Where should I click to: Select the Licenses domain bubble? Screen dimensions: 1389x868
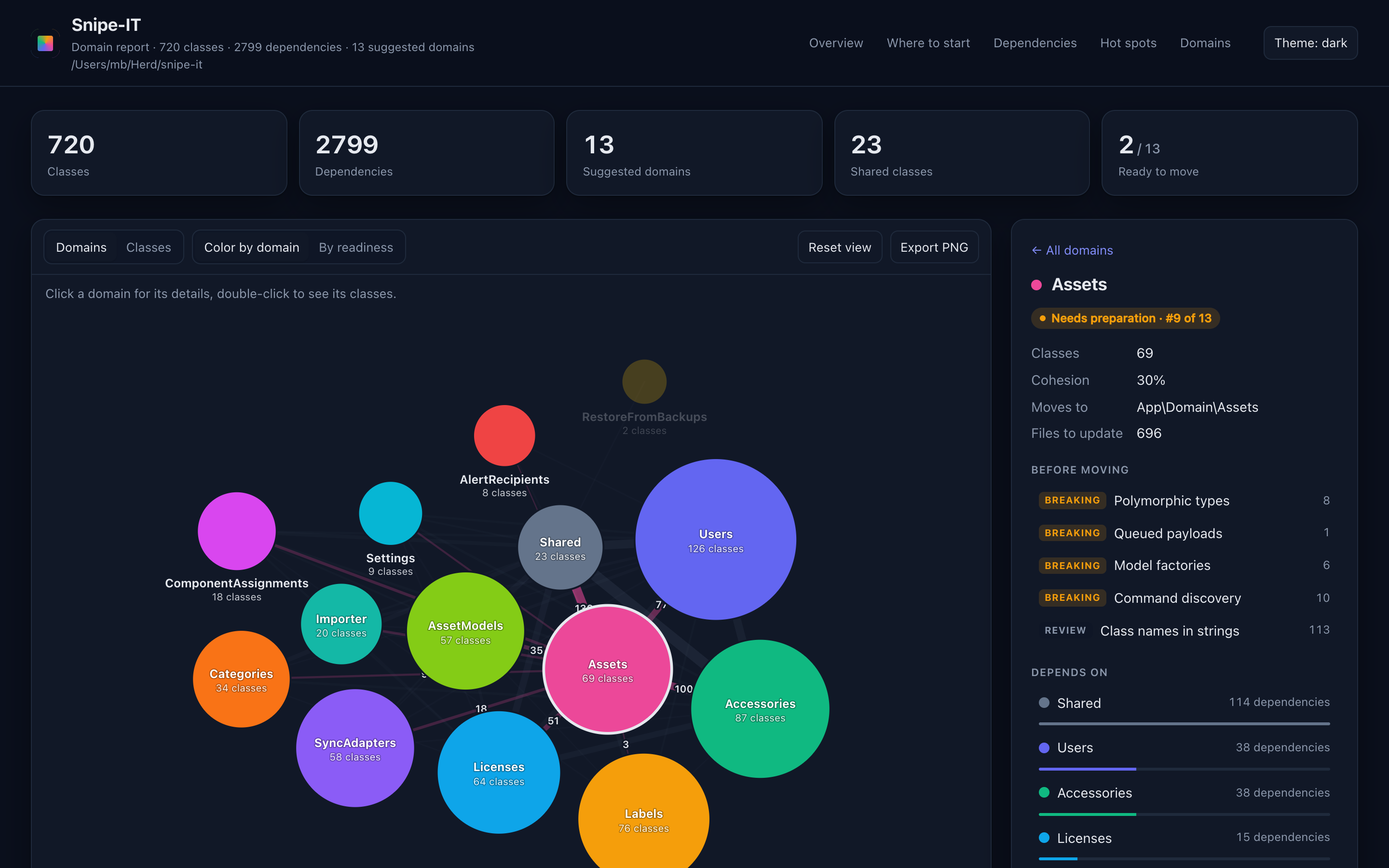tap(498, 772)
